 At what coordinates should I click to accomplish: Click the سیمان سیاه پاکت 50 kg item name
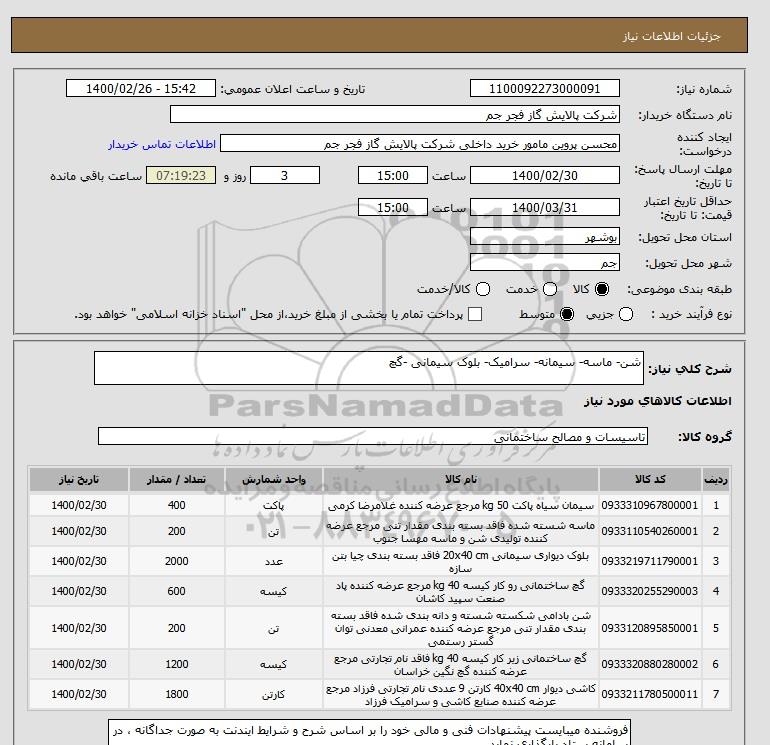pyautogui.click(x=461, y=505)
